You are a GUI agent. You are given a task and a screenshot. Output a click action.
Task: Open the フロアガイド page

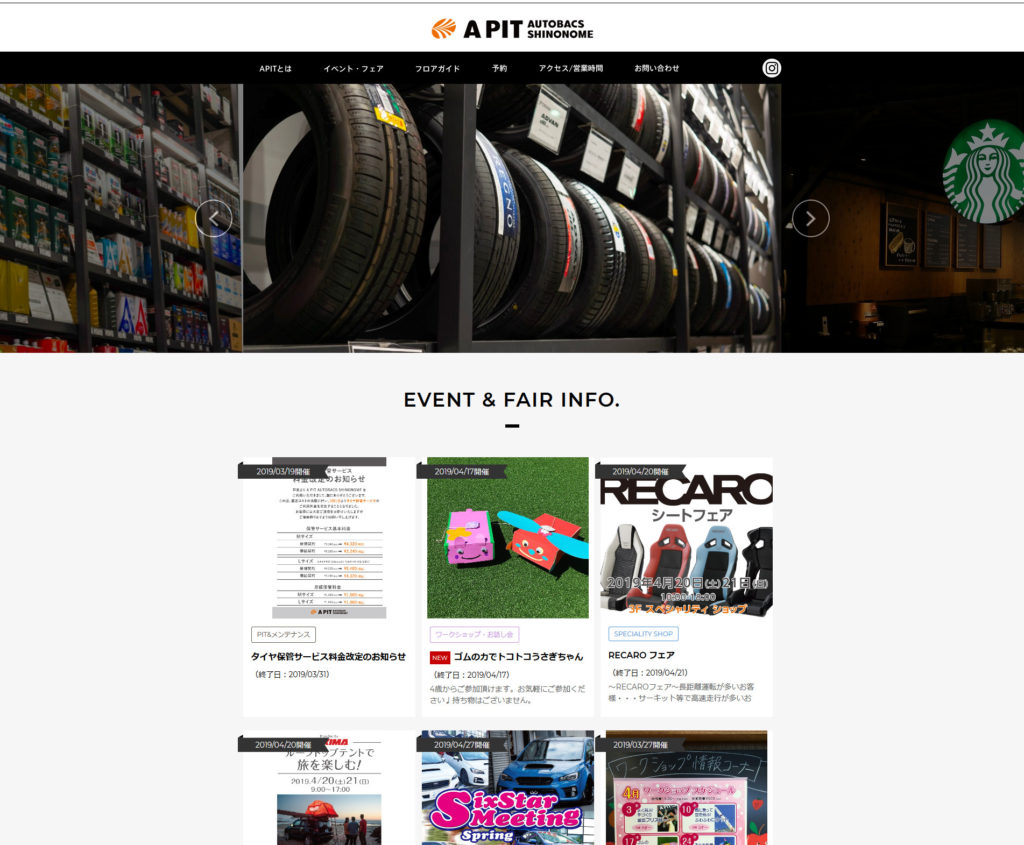click(436, 68)
